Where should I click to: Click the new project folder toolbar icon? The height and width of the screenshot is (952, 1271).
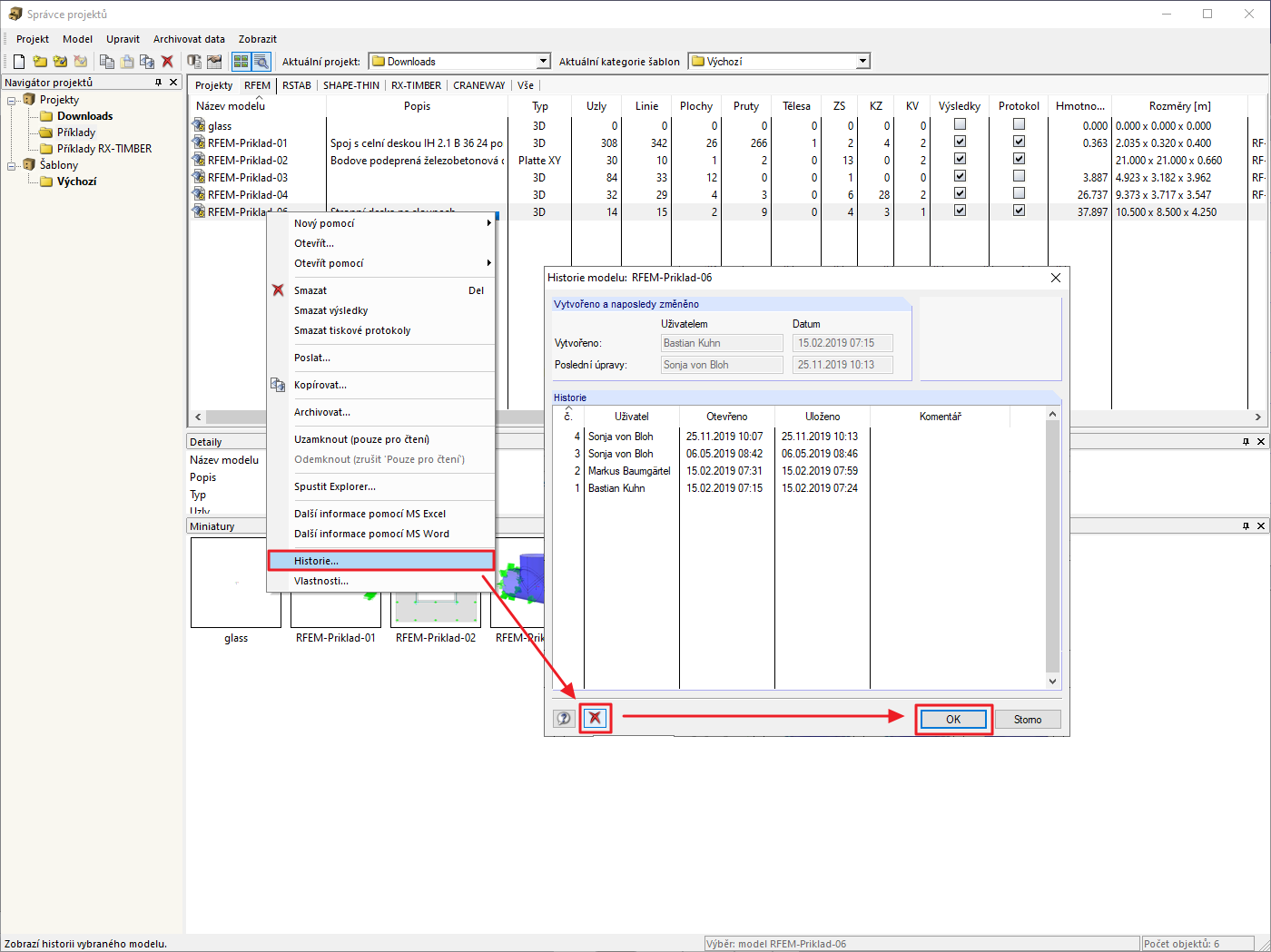pyautogui.click(x=40, y=62)
